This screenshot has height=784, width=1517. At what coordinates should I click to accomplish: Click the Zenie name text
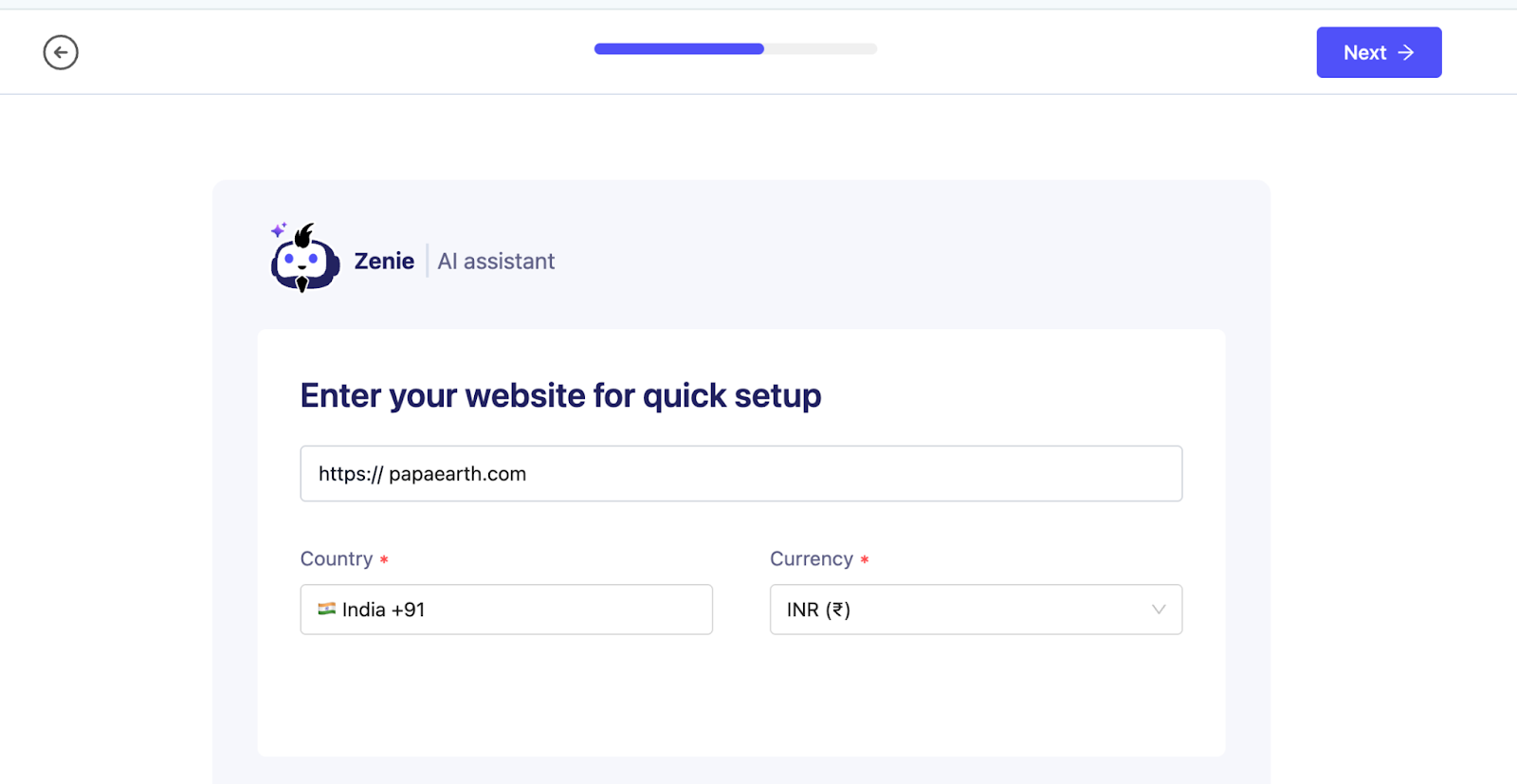tap(384, 262)
